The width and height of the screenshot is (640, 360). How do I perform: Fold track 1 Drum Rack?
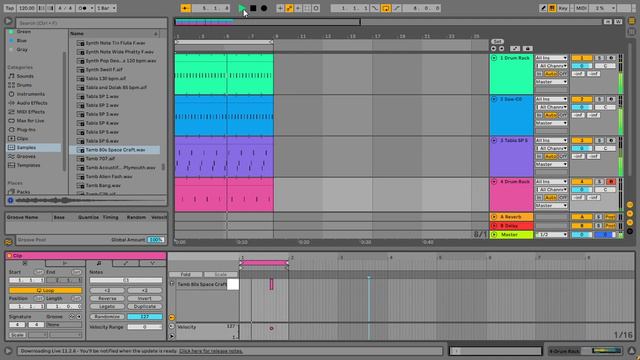[x=494, y=58]
